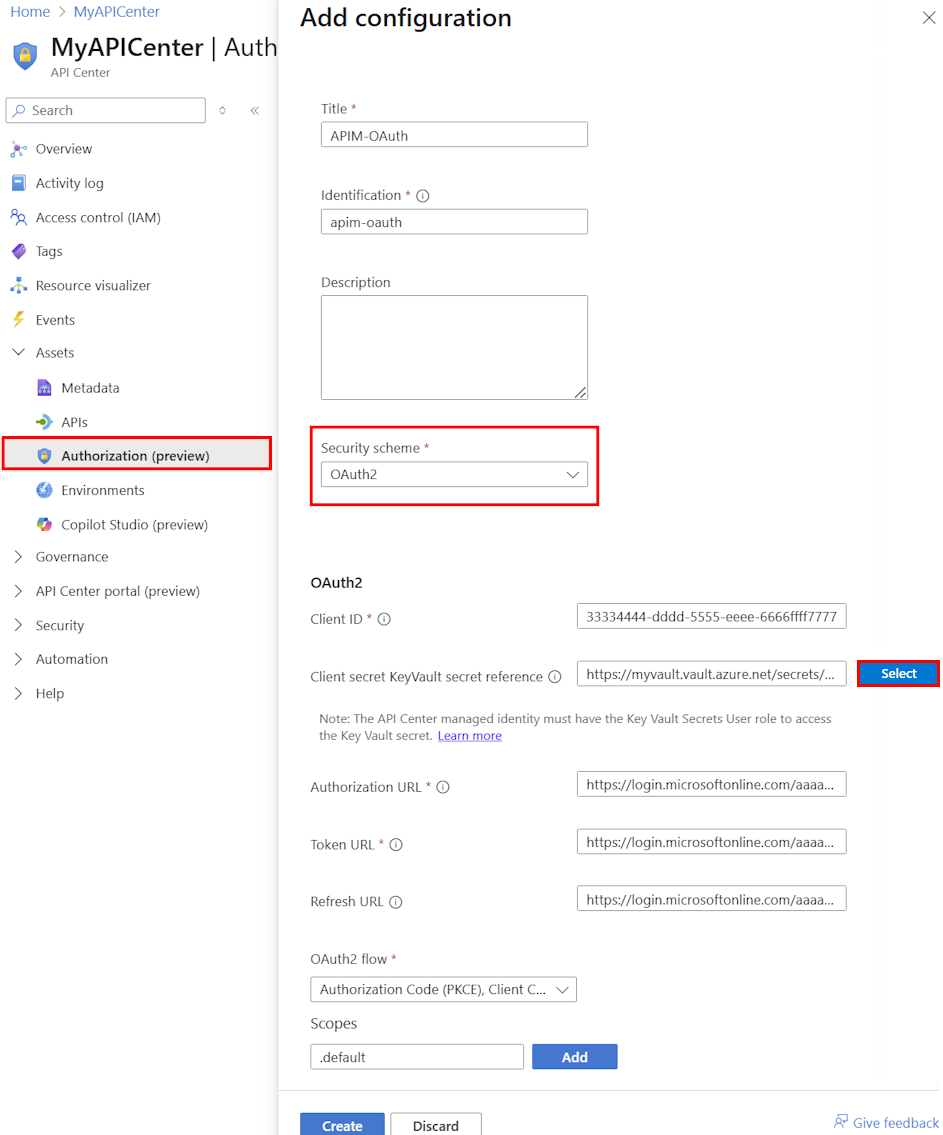Click the Copilot Studio icon
Viewport: 943px width, 1135px height.
[x=44, y=524]
